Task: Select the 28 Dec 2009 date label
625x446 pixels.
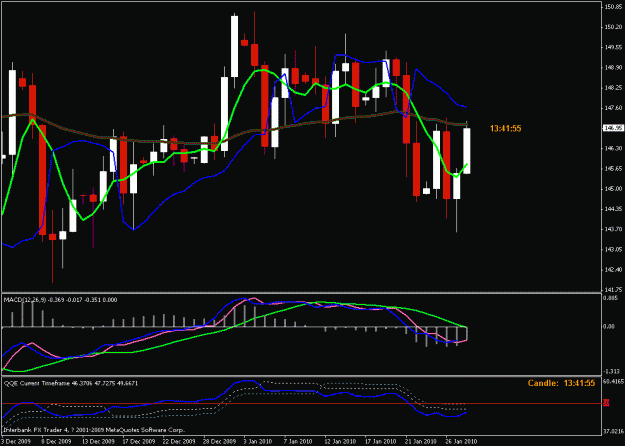Action: point(219,442)
